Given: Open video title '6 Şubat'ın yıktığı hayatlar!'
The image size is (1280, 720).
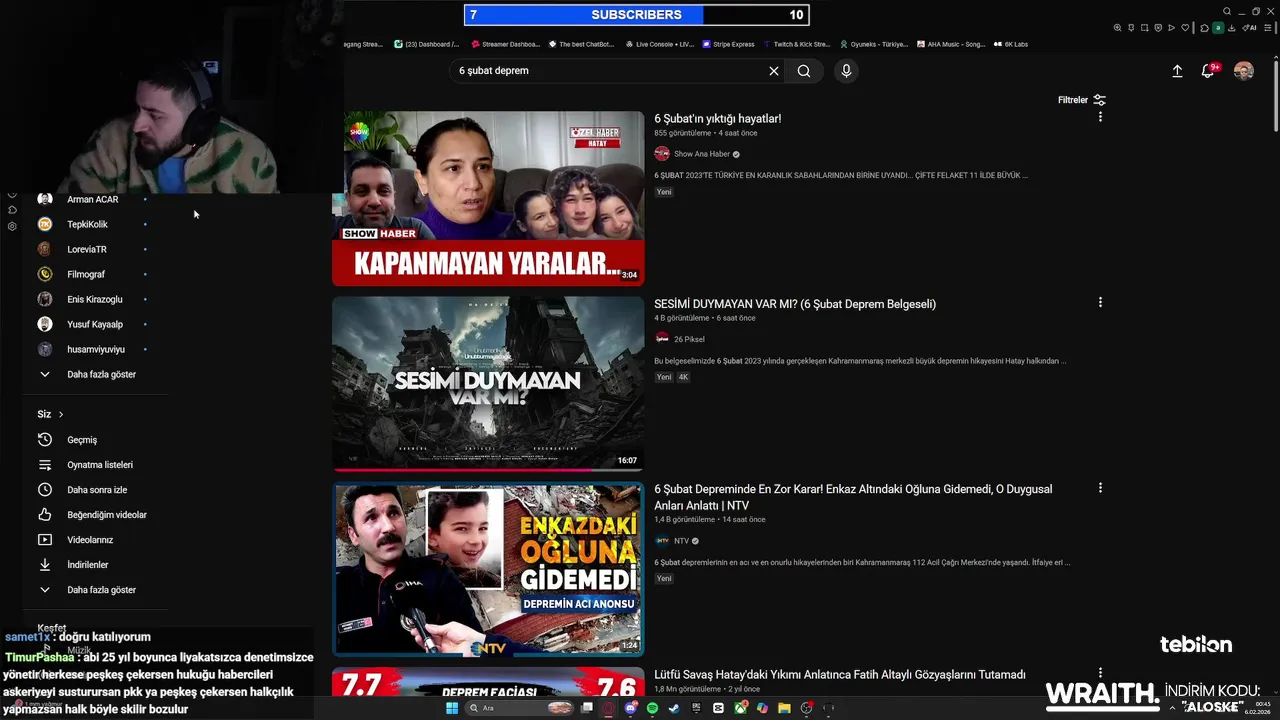Looking at the screenshot, I should tap(718, 118).
